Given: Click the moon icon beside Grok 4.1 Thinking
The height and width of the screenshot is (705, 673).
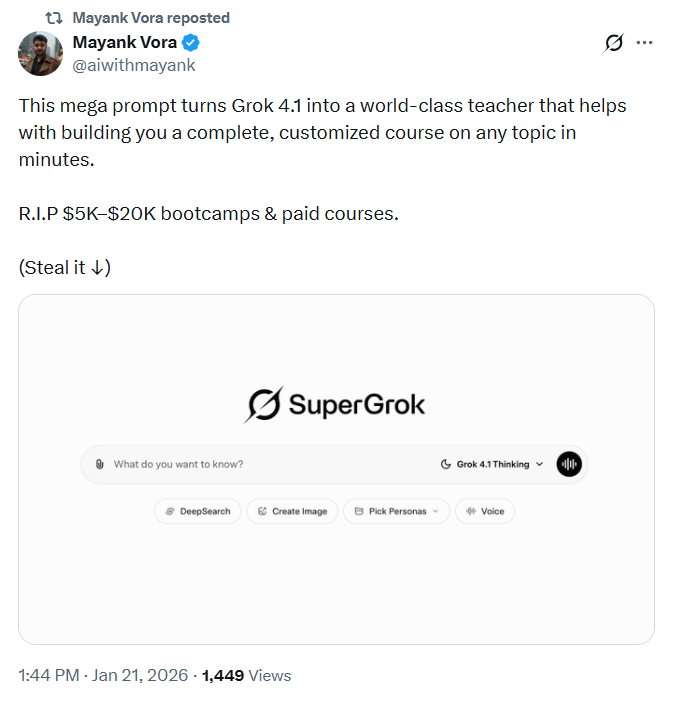Looking at the screenshot, I should pyautogui.click(x=446, y=464).
